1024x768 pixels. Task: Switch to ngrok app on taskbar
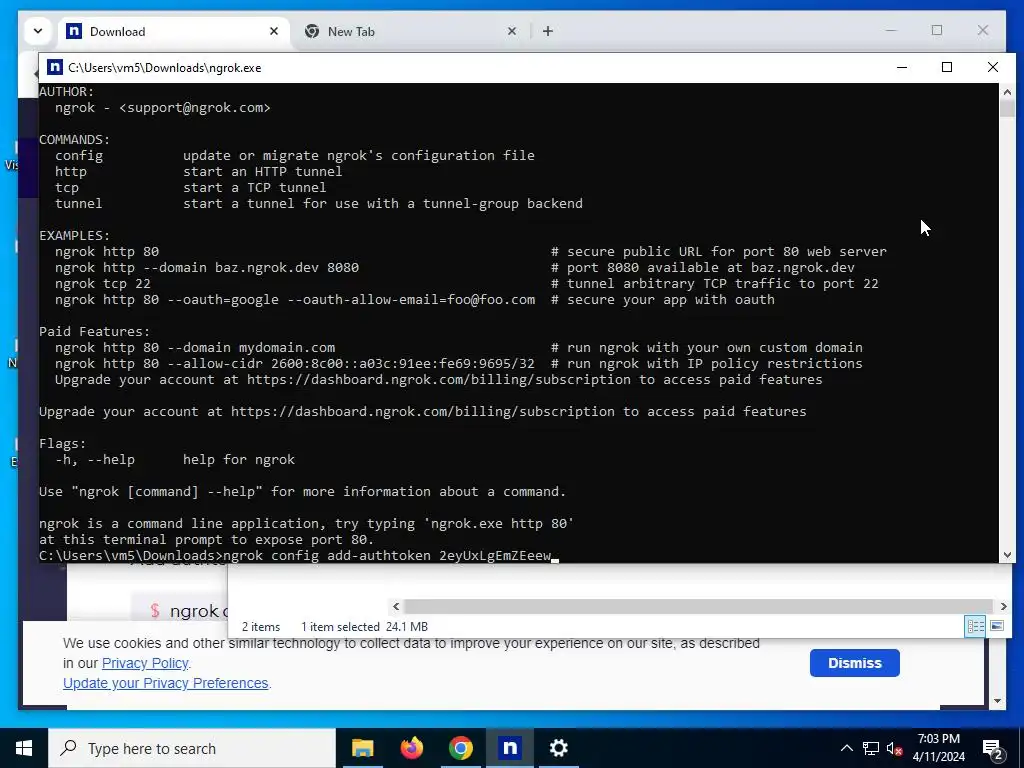click(x=509, y=748)
